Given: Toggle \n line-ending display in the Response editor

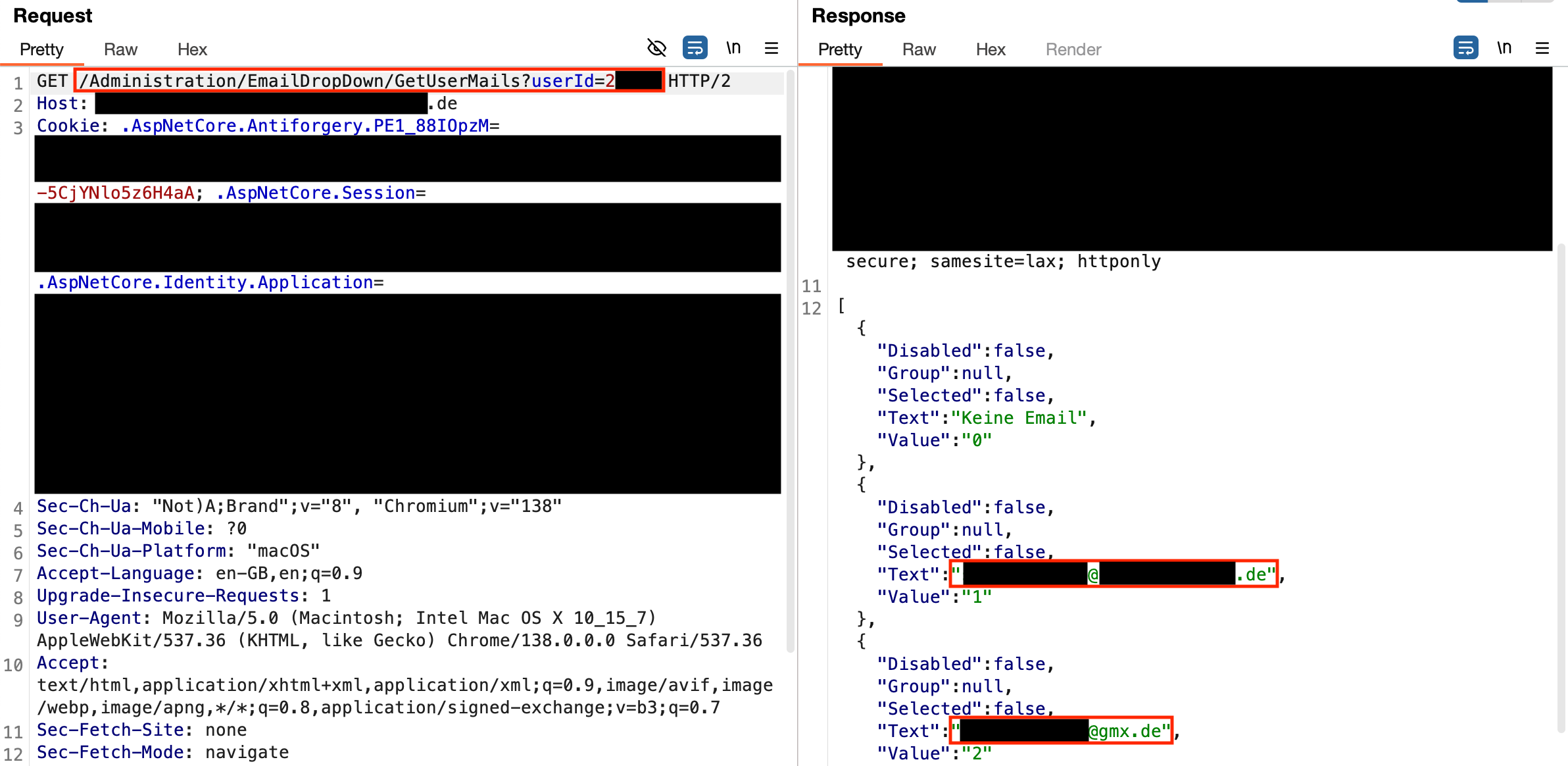Looking at the screenshot, I should (x=1504, y=47).
